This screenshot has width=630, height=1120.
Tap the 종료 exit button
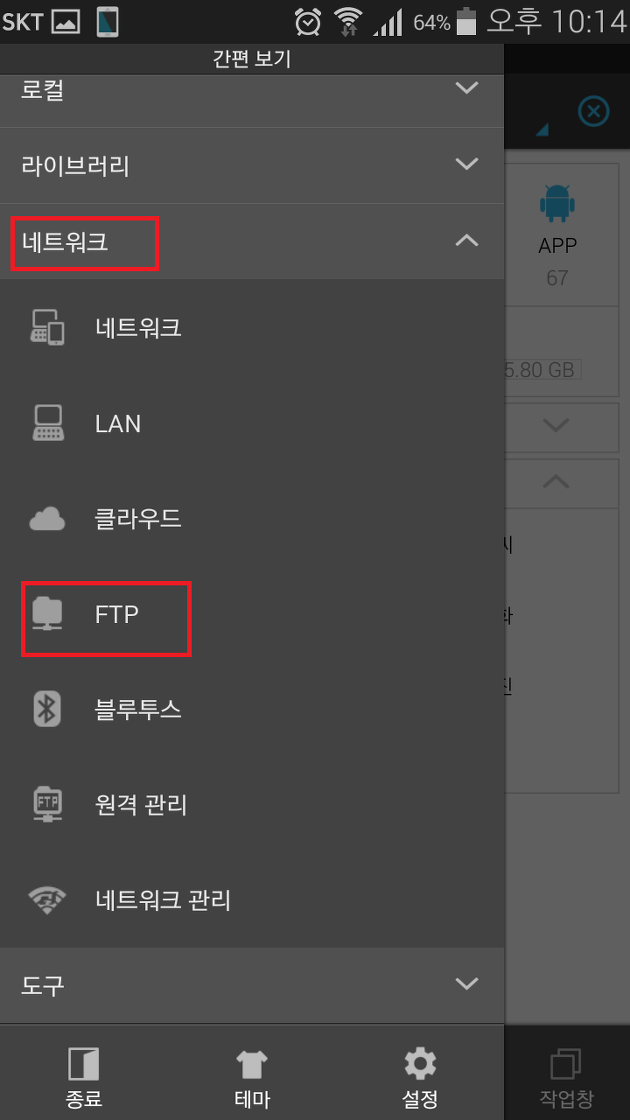(84, 1079)
